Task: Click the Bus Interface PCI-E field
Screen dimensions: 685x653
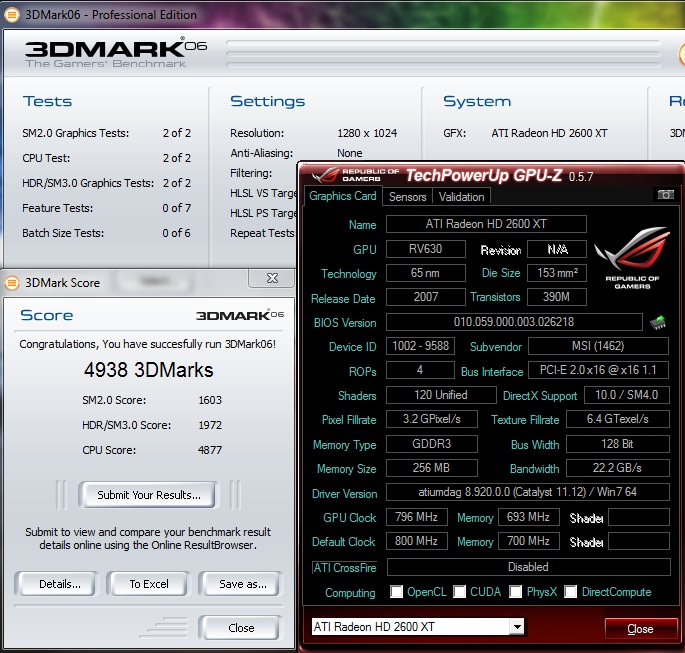Action: (x=598, y=370)
